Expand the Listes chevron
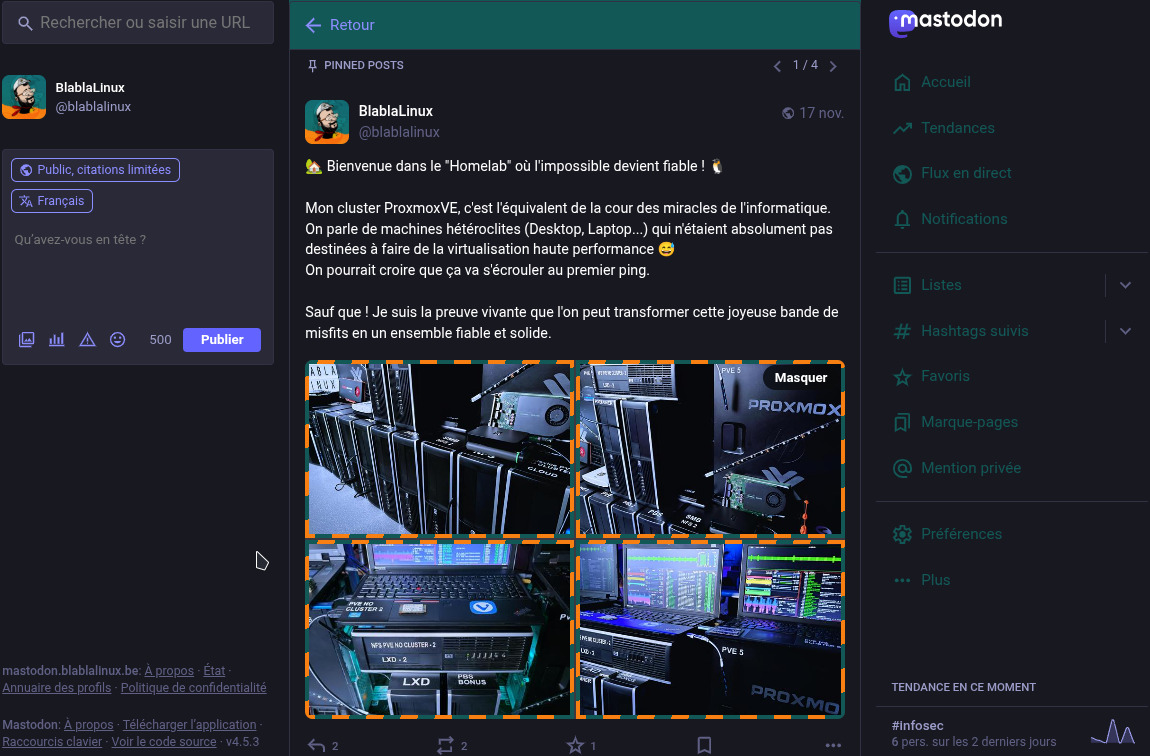Viewport: 1150px width, 756px height. click(x=1126, y=285)
